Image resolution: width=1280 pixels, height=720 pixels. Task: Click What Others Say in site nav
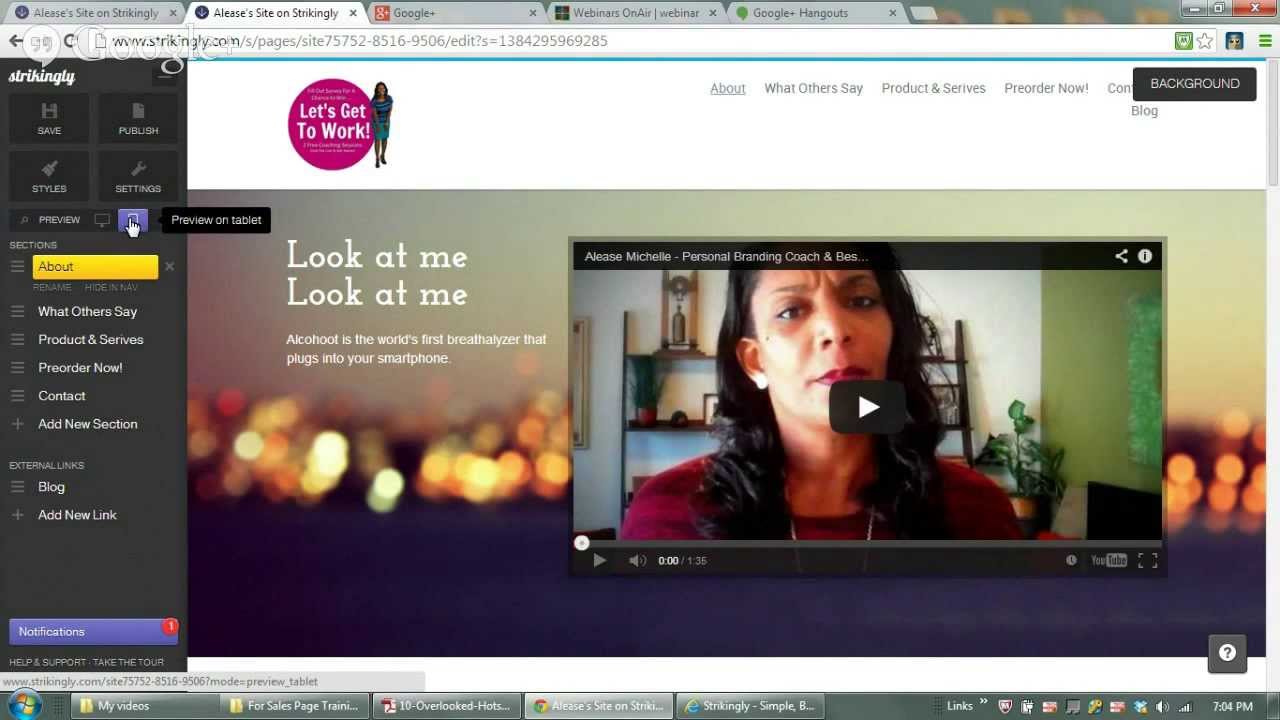(813, 88)
